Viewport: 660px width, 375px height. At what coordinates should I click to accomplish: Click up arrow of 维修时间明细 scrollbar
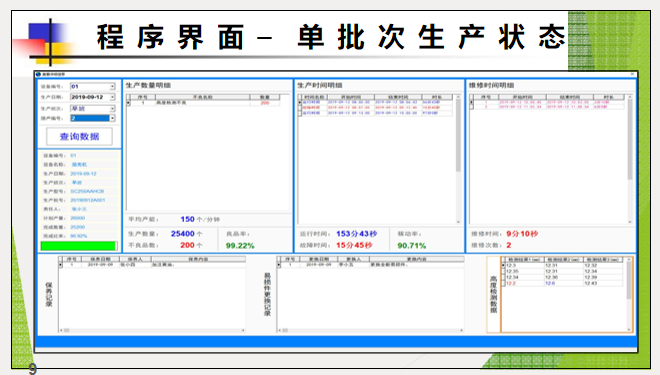pos(630,97)
